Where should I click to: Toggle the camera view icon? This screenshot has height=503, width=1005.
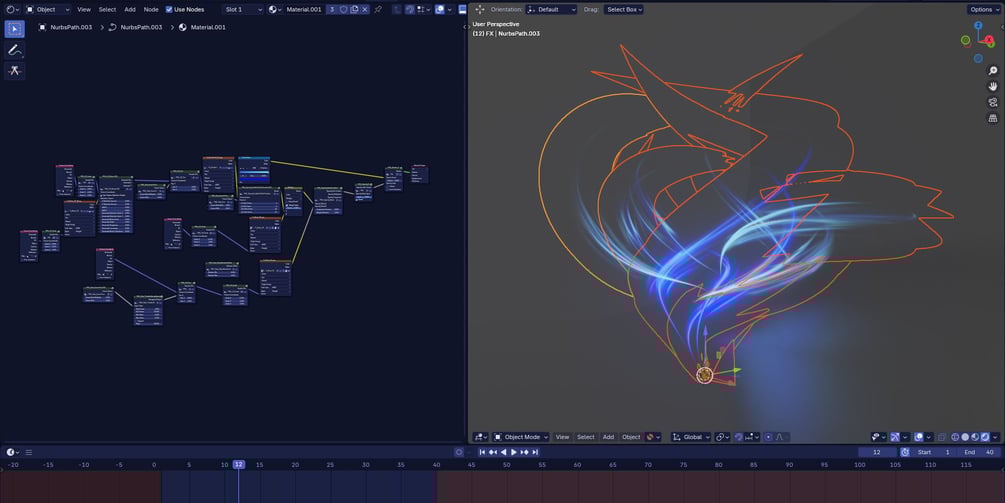993,103
